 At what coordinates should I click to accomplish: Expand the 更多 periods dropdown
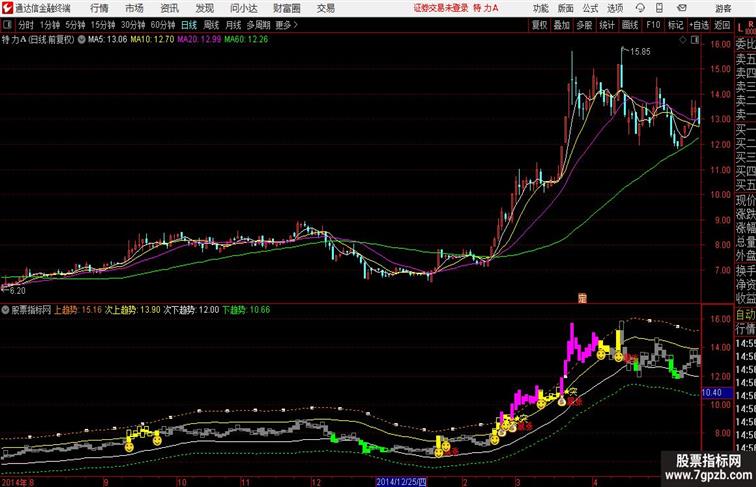click(x=286, y=25)
